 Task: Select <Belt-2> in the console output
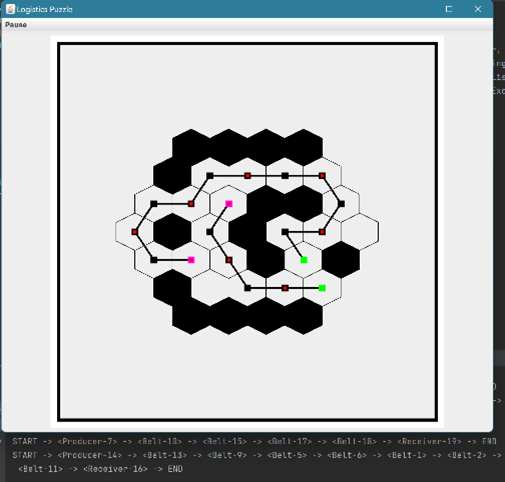467,455
